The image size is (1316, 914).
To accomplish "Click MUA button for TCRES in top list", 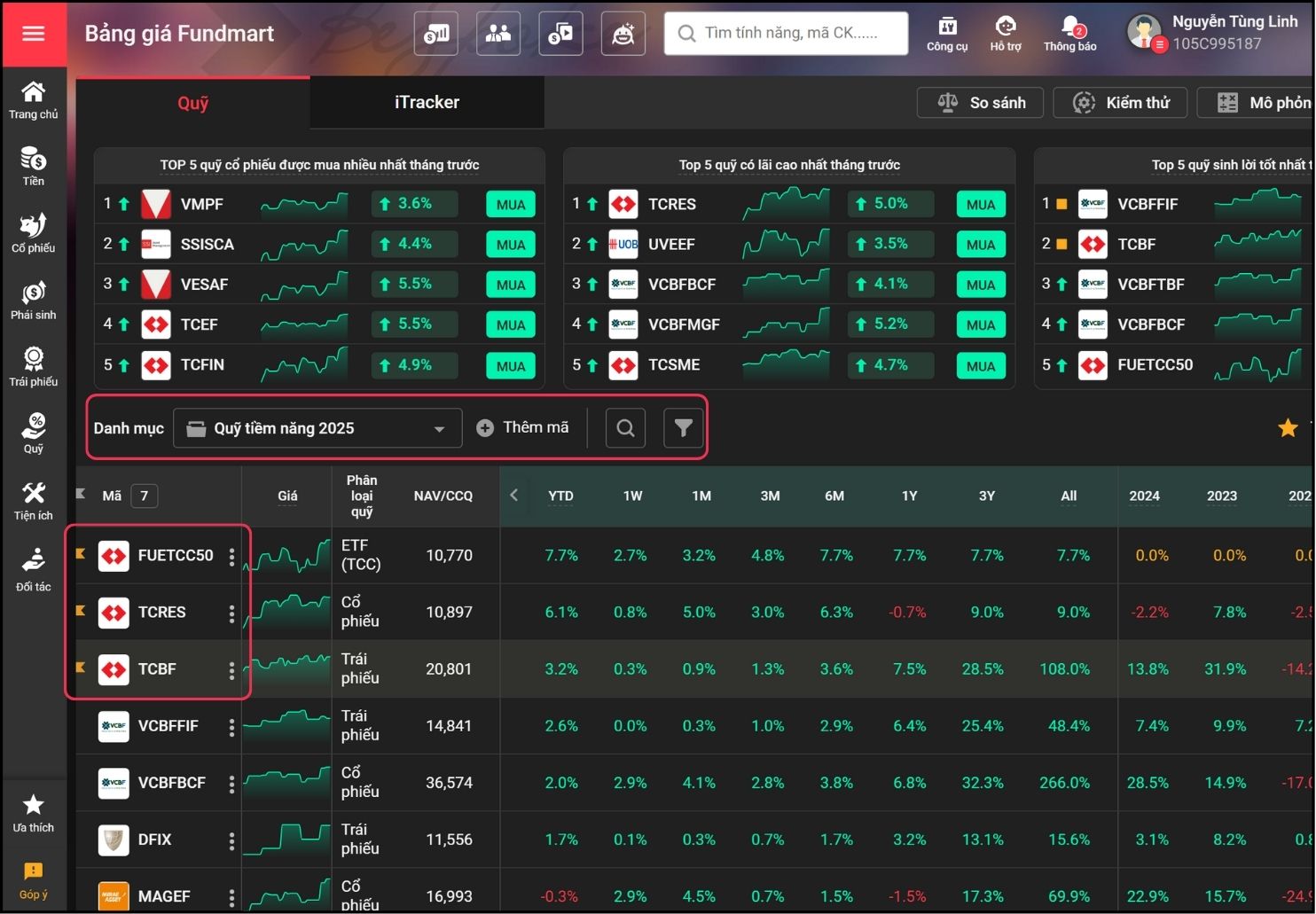I will pyautogui.click(x=981, y=205).
